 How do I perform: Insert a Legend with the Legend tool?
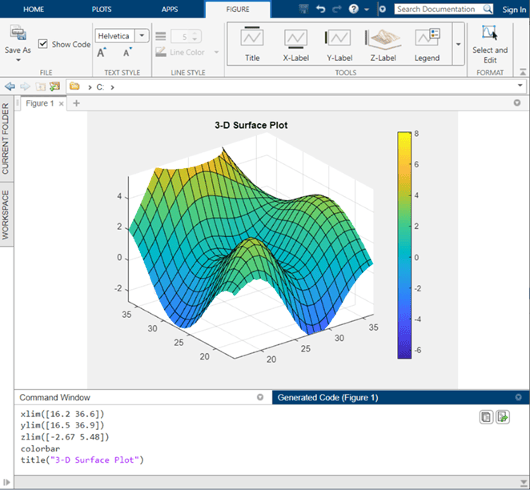point(427,44)
